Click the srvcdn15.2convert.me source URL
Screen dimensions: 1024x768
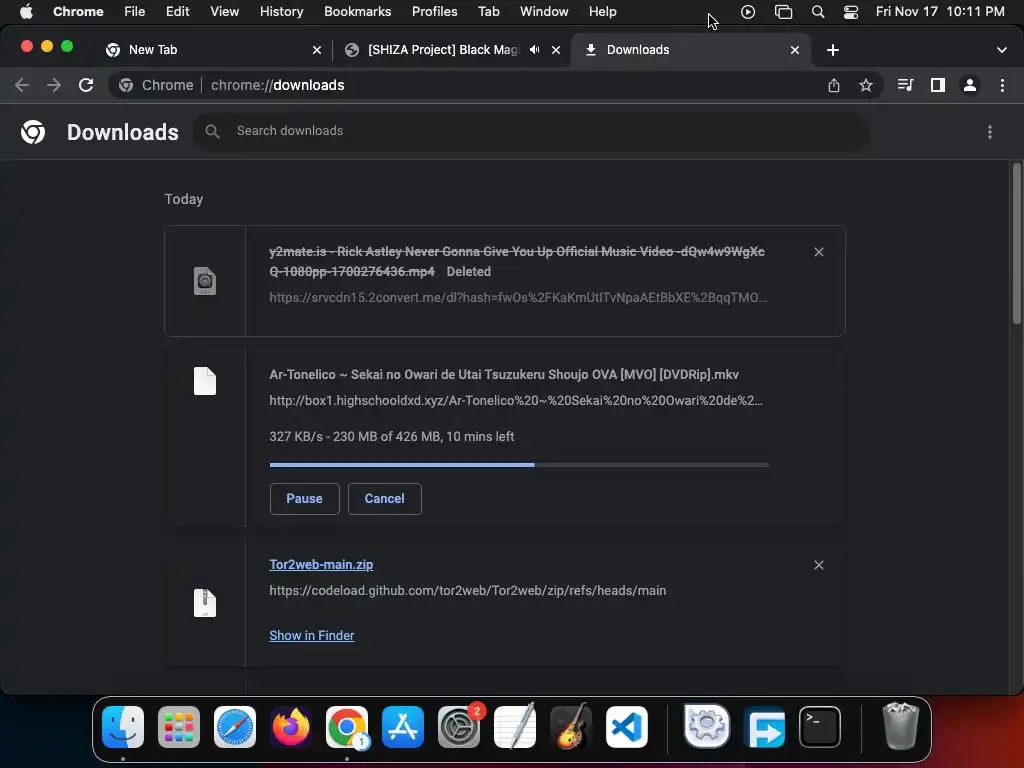[x=519, y=298]
